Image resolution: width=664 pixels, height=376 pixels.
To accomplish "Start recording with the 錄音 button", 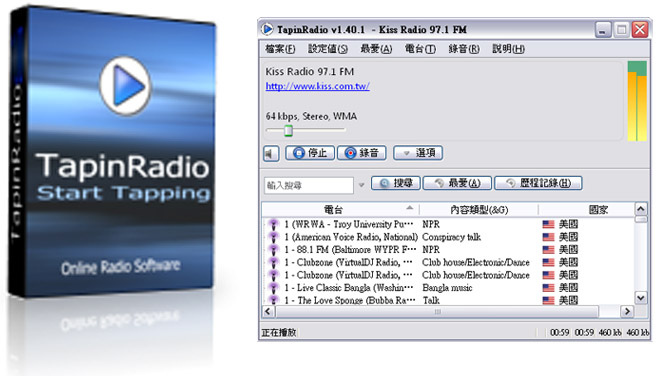I will tap(362, 153).
